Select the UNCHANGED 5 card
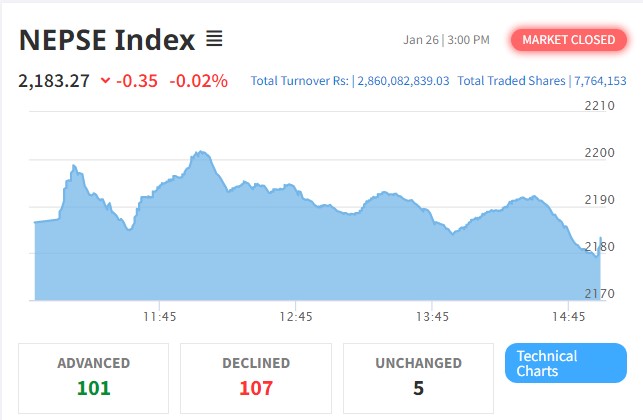 tap(418, 377)
